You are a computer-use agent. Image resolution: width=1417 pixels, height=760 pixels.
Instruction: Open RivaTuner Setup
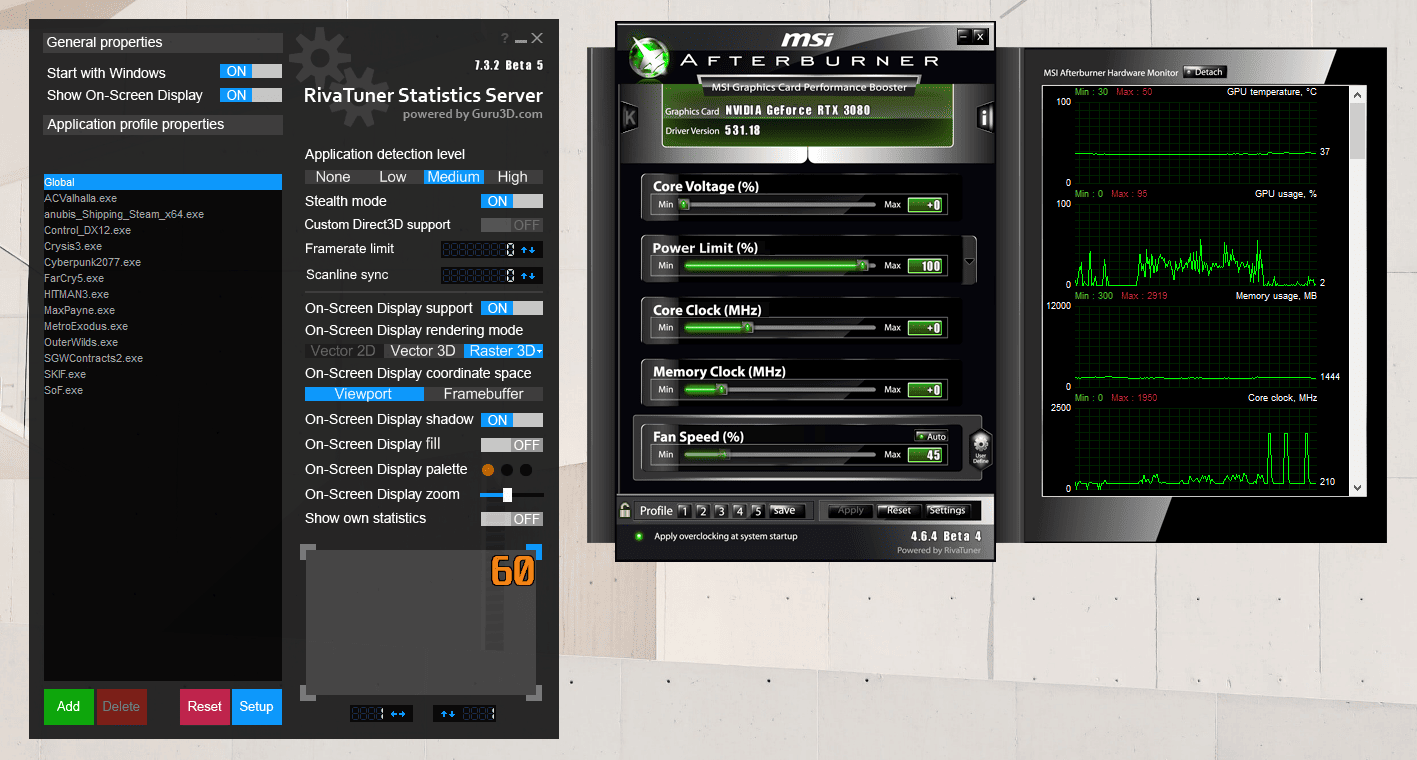pyautogui.click(x=257, y=707)
